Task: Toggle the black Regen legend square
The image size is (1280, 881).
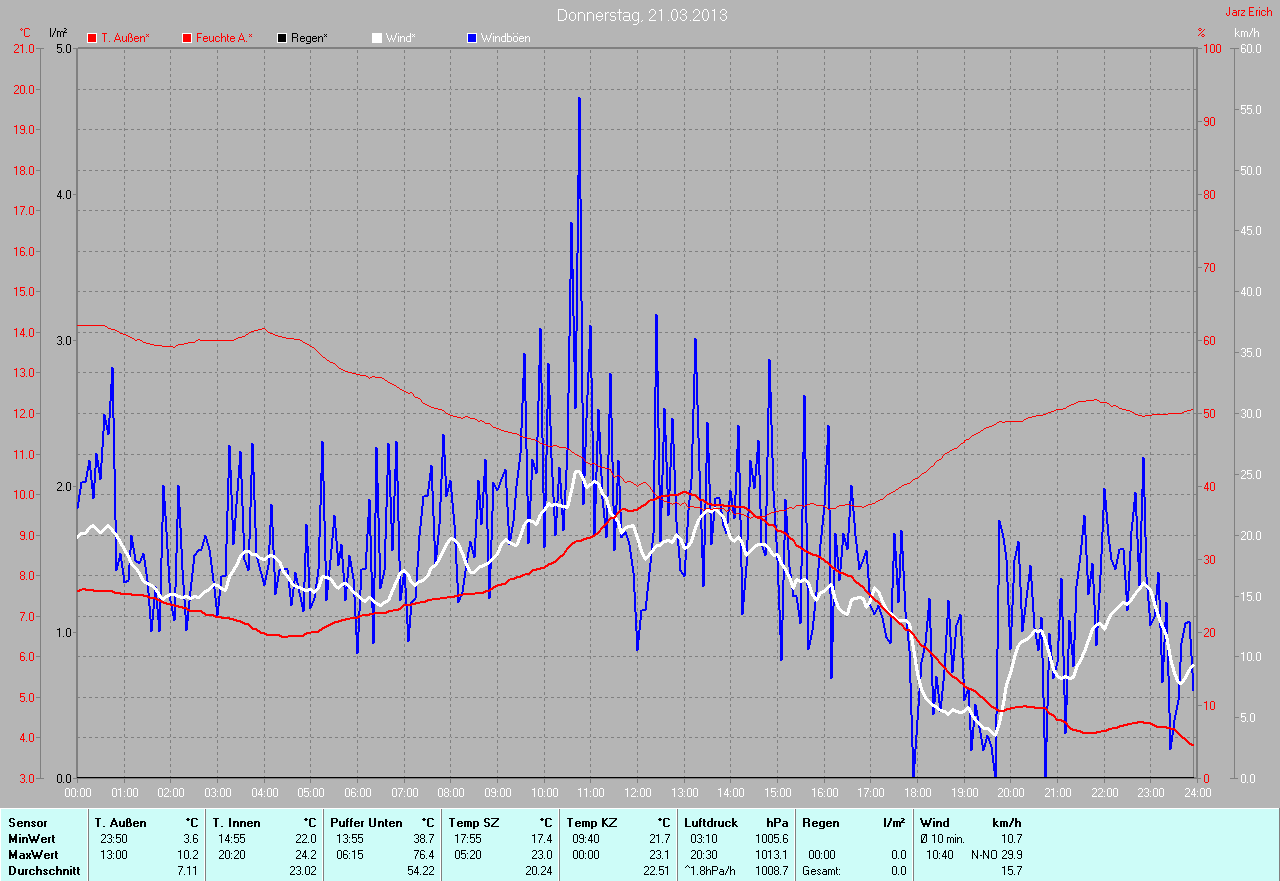Action: tap(282, 38)
